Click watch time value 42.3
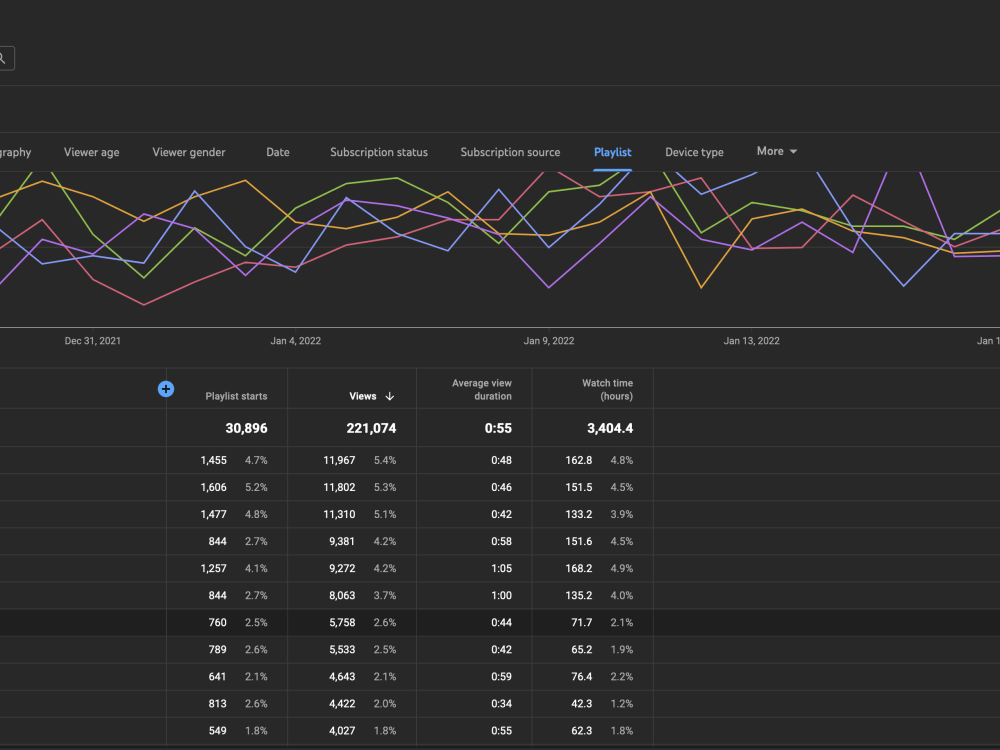The height and width of the screenshot is (750, 1000). tap(582, 703)
